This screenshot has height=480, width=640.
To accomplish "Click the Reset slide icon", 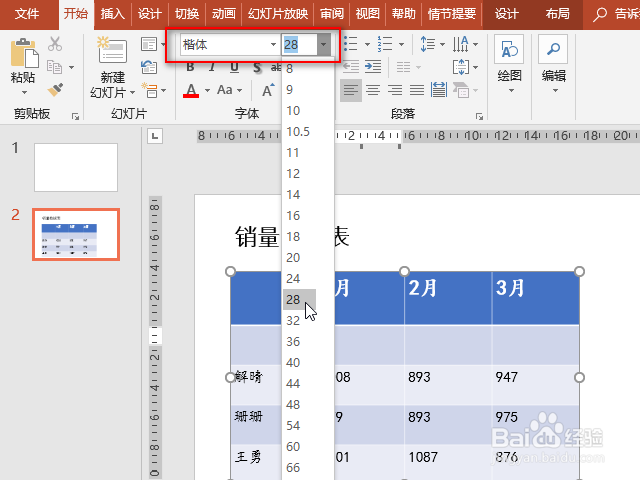I will 149,67.
